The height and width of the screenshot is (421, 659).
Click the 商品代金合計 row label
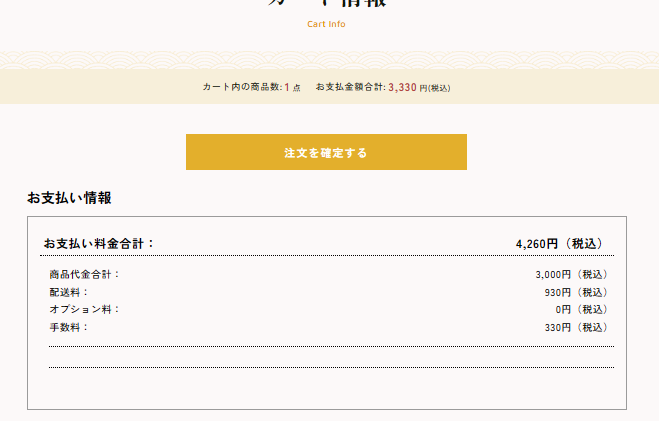pyautogui.click(x=84, y=274)
